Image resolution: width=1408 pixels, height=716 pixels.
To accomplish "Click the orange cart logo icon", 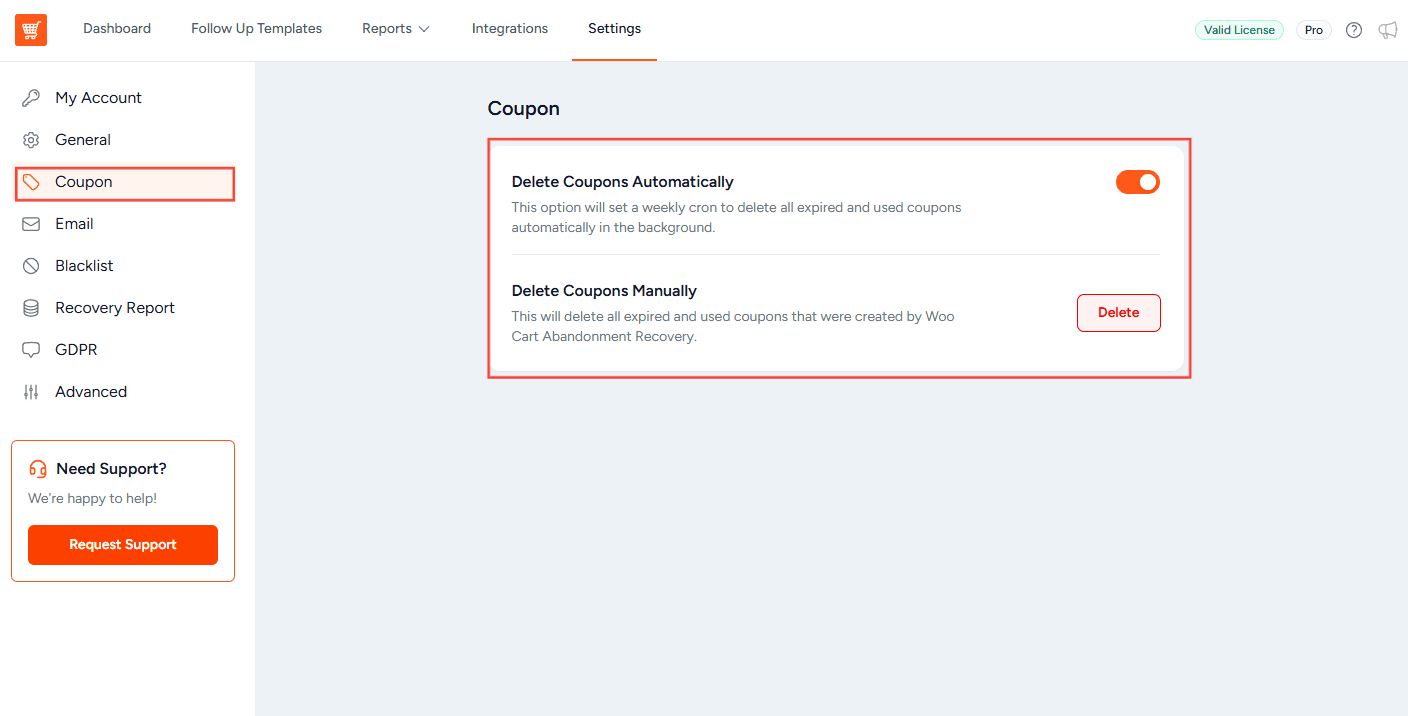I will tap(31, 30).
